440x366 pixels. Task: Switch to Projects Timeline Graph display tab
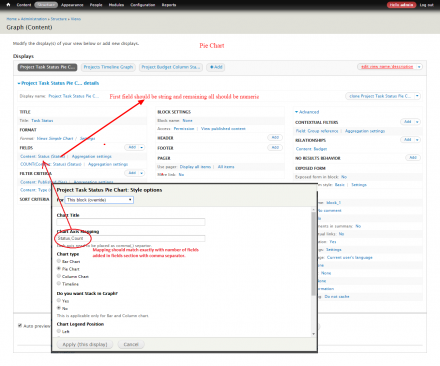click(108, 67)
